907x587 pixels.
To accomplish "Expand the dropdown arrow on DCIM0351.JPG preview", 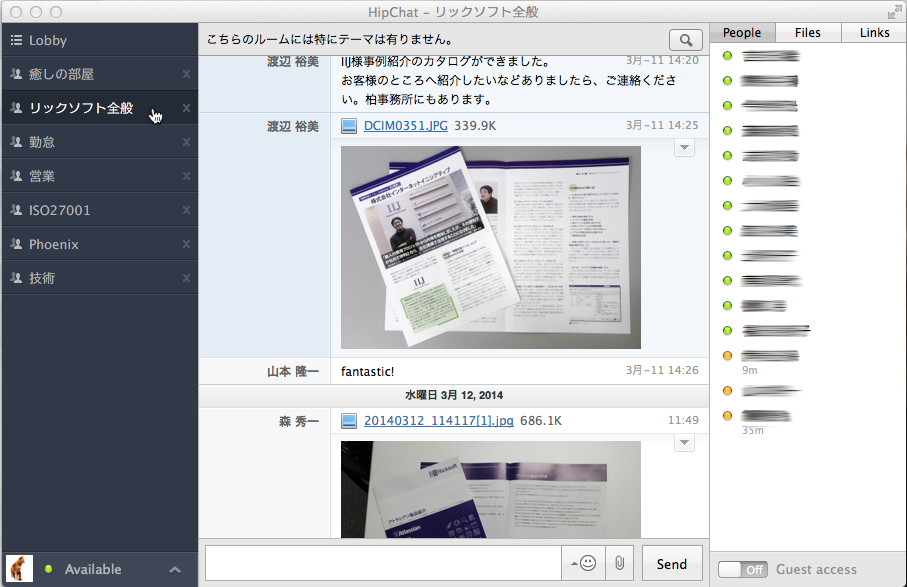I will click(x=684, y=147).
